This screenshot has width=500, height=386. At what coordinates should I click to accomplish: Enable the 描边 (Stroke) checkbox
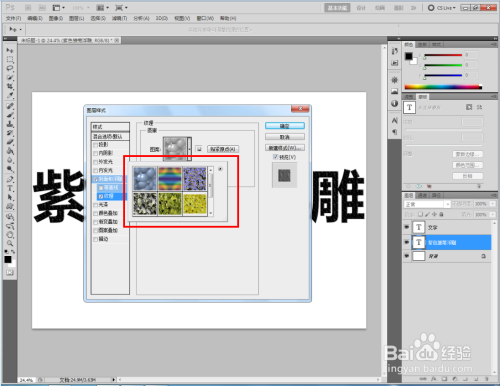(95, 239)
